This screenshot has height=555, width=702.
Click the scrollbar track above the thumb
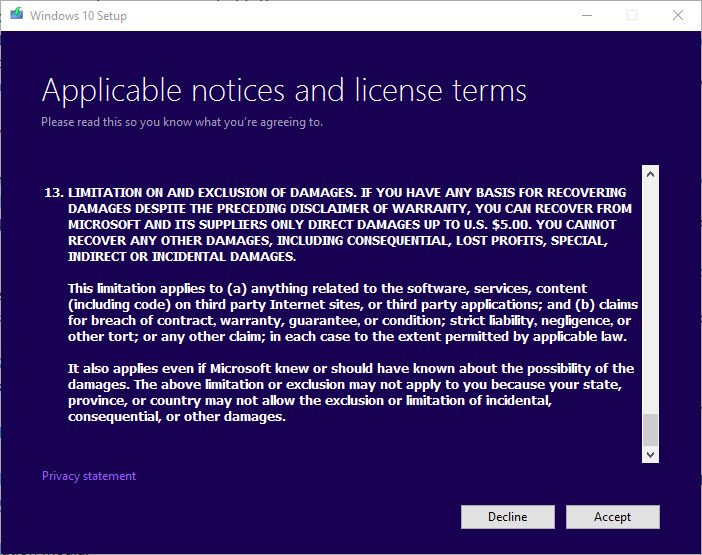[651, 300]
